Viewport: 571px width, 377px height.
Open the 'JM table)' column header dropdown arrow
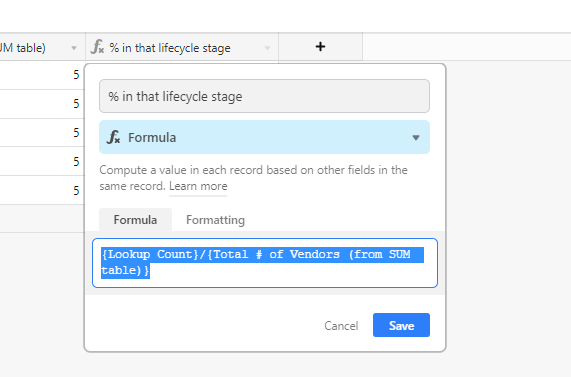pyautogui.click(x=74, y=48)
